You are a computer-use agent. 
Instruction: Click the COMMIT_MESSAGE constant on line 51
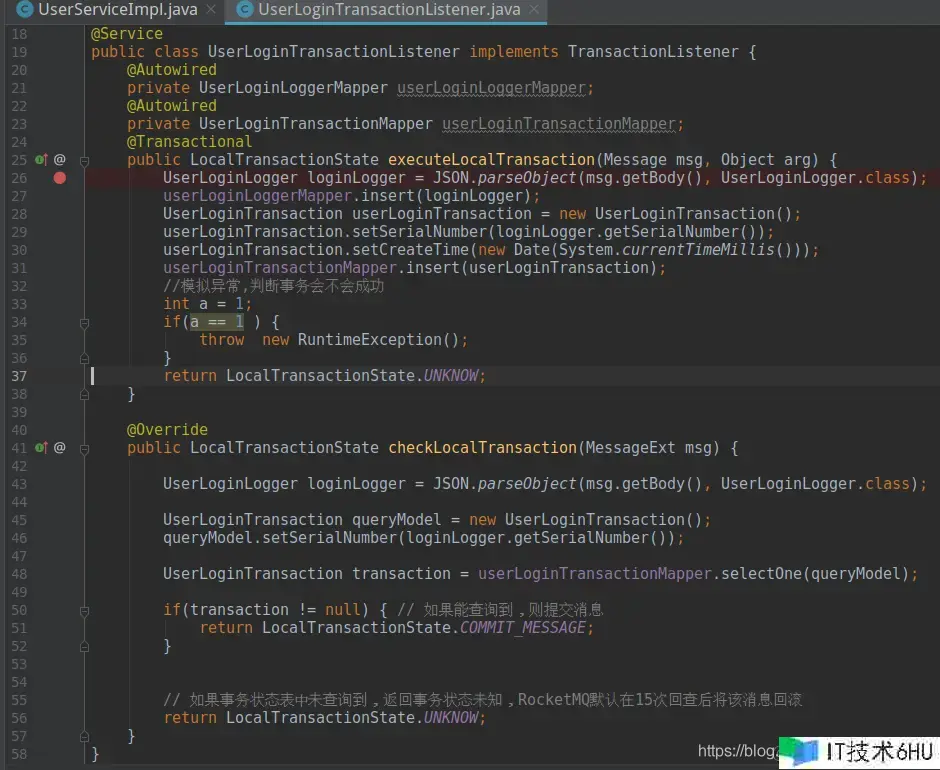tap(523, 628)
